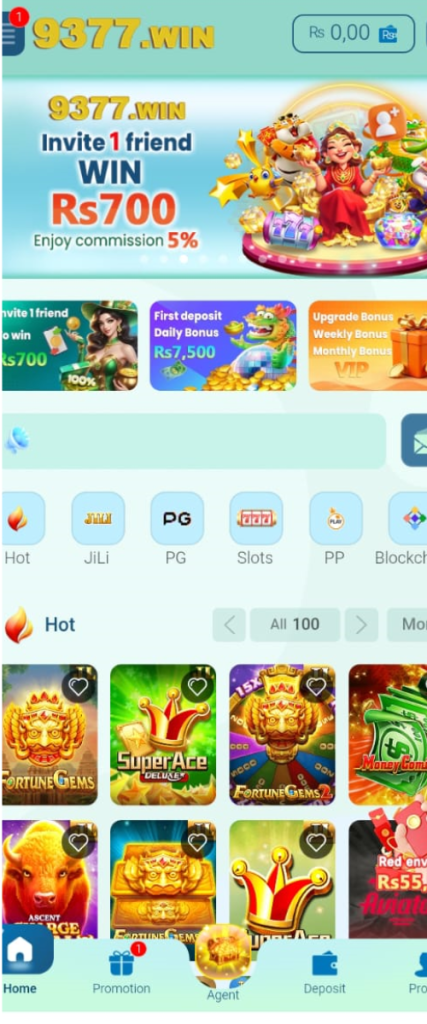This screenshot has width=427, height=1024.
Task: Go to previous Hot games page arrow
Action: (229, 625)
